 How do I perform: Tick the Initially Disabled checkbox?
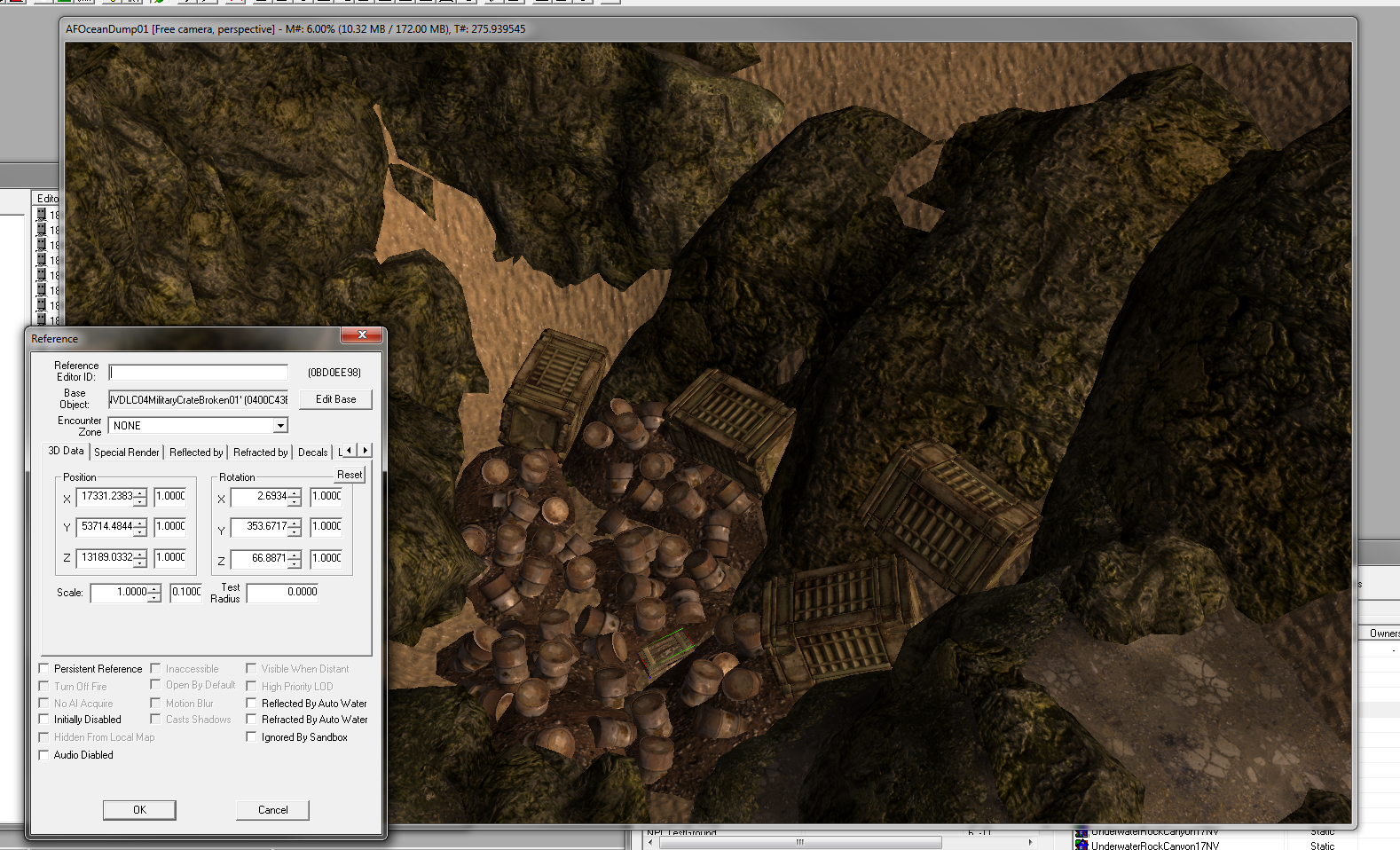coord(43,719)
